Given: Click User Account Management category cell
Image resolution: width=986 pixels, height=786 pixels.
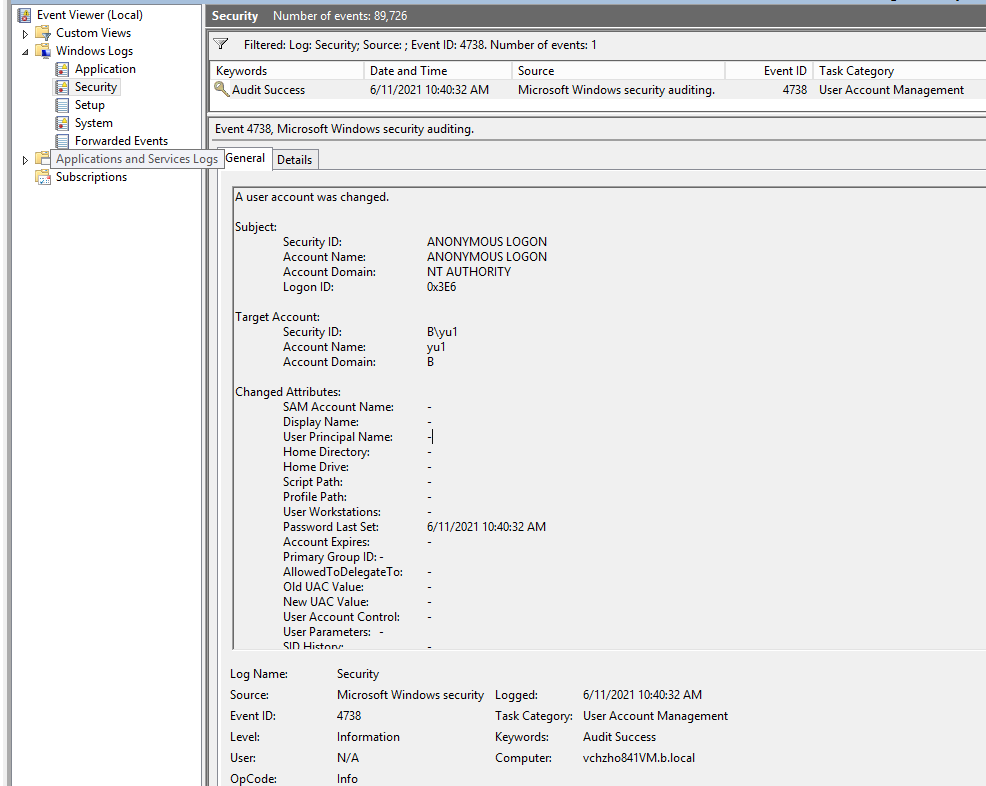Looking at the screenshot, I should click(891, 90).
